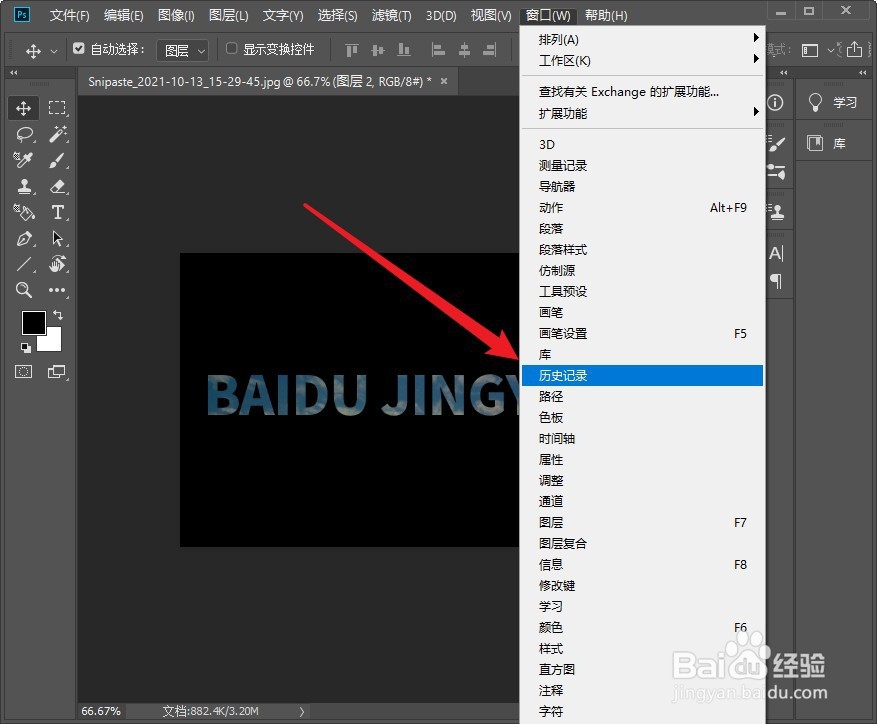The width and height of the screenshot is (877, 724).
Task: Align bottom edges icon
Action: click(x=404, y=51)
